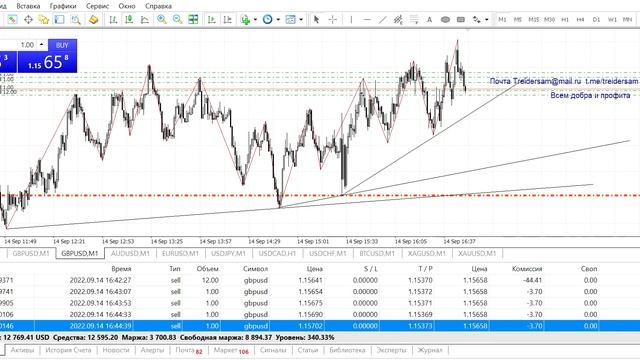The height and width of the screenshot is (360, 640).
Task: Open Indicators list green plus icon
Action: (245, 19)
